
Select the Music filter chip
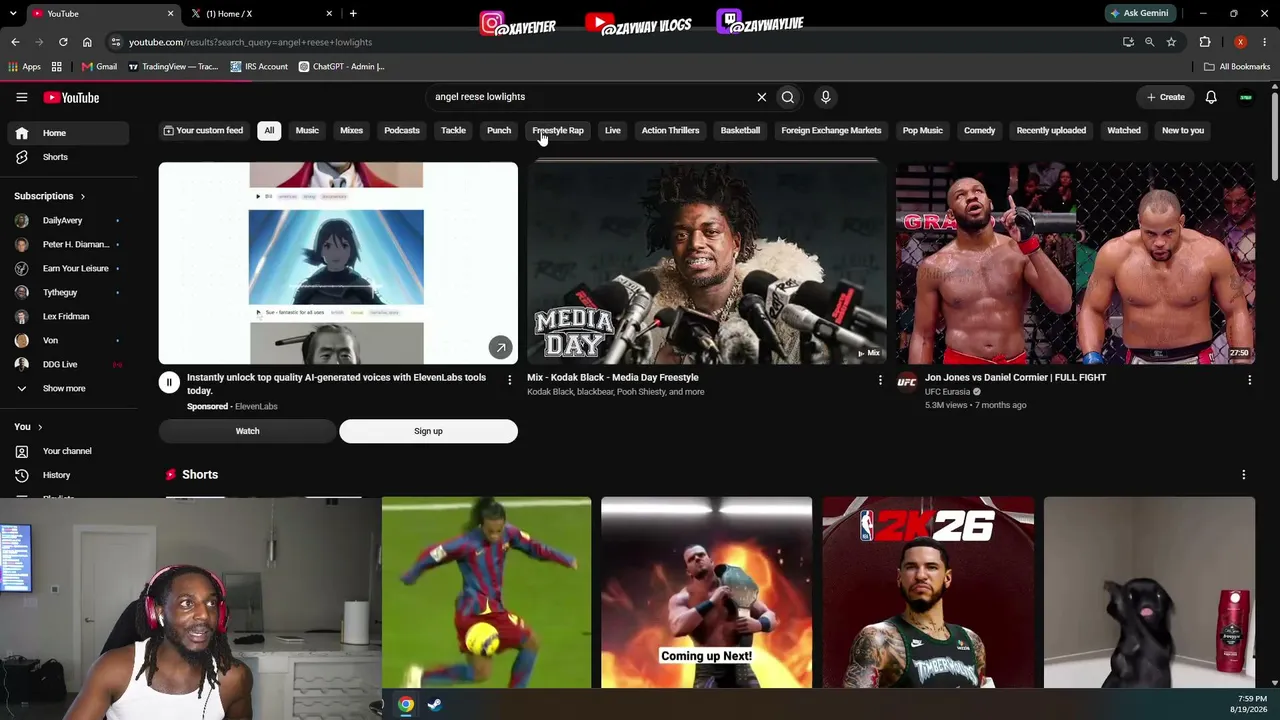click(x=307, y=130)
